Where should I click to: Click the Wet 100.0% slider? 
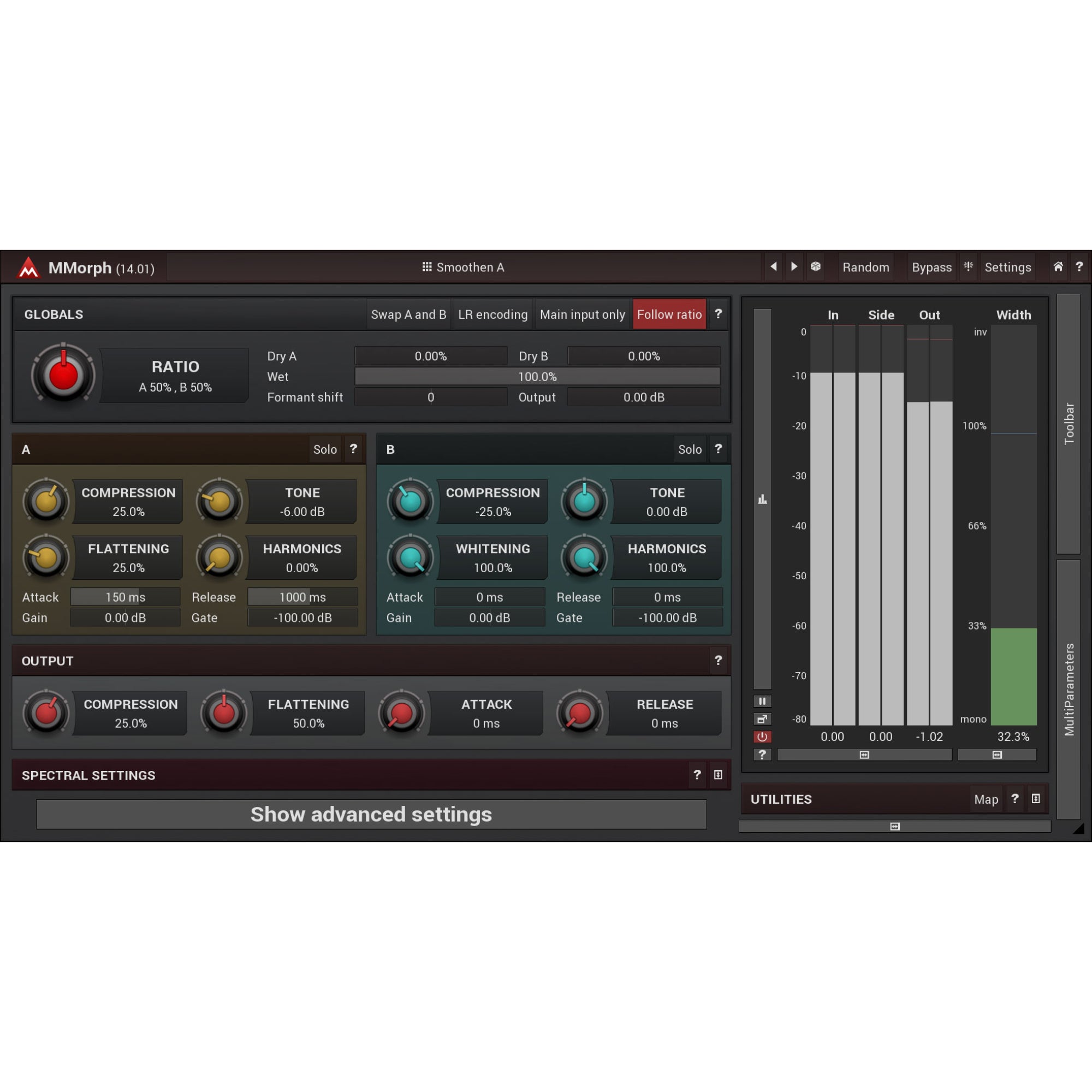point(537,376)
